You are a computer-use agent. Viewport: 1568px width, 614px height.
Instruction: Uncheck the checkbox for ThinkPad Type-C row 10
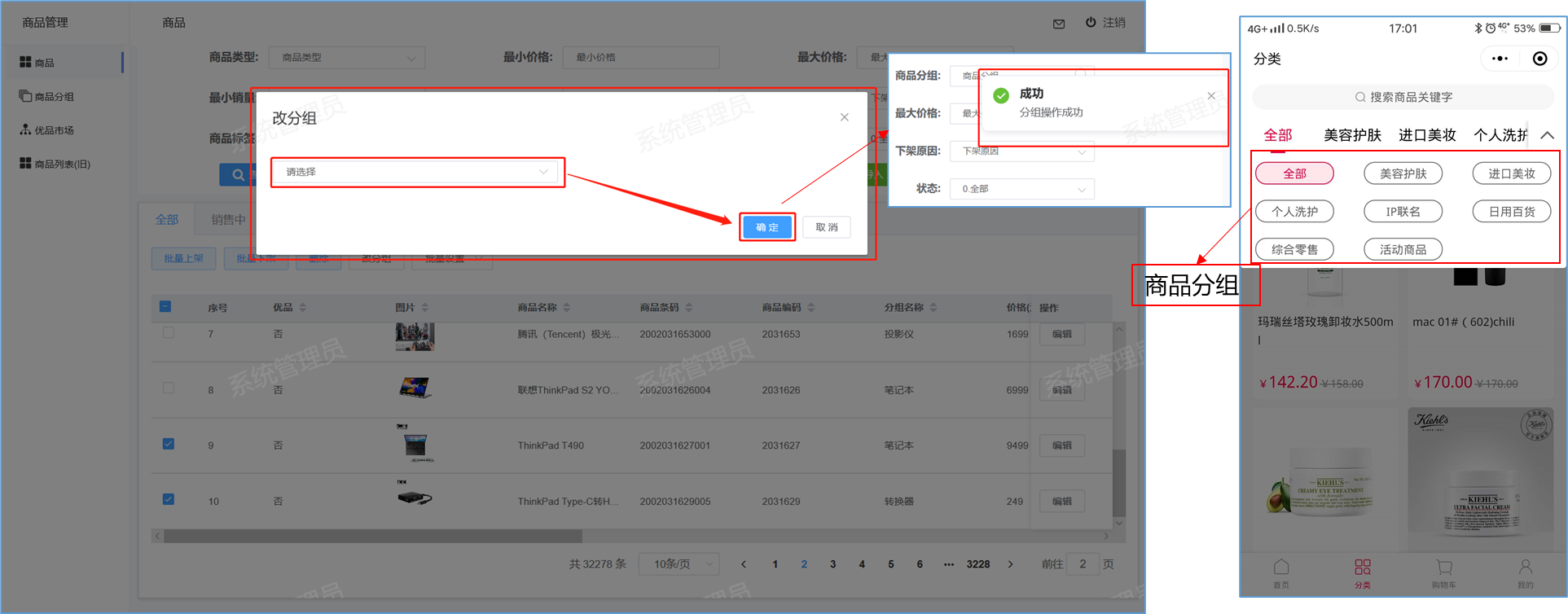point(168,499)
